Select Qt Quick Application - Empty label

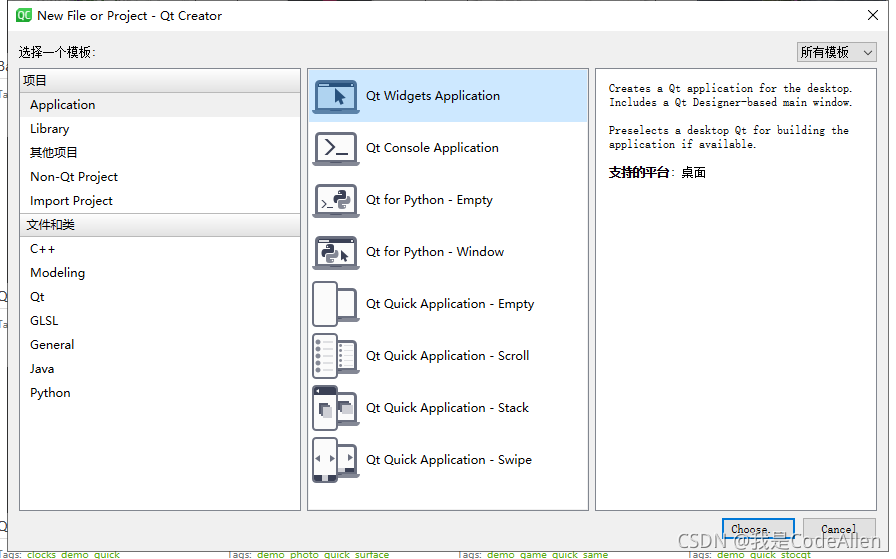click(450, 304)
